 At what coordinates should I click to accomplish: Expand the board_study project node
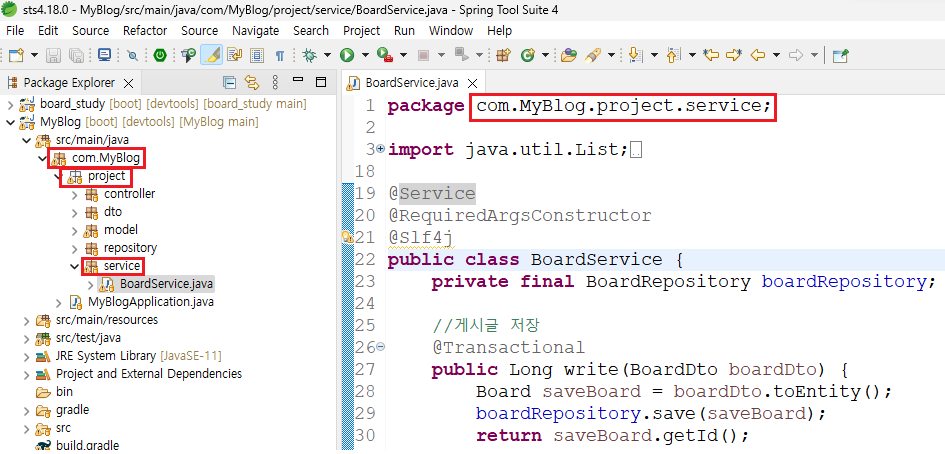pos(10,104)
